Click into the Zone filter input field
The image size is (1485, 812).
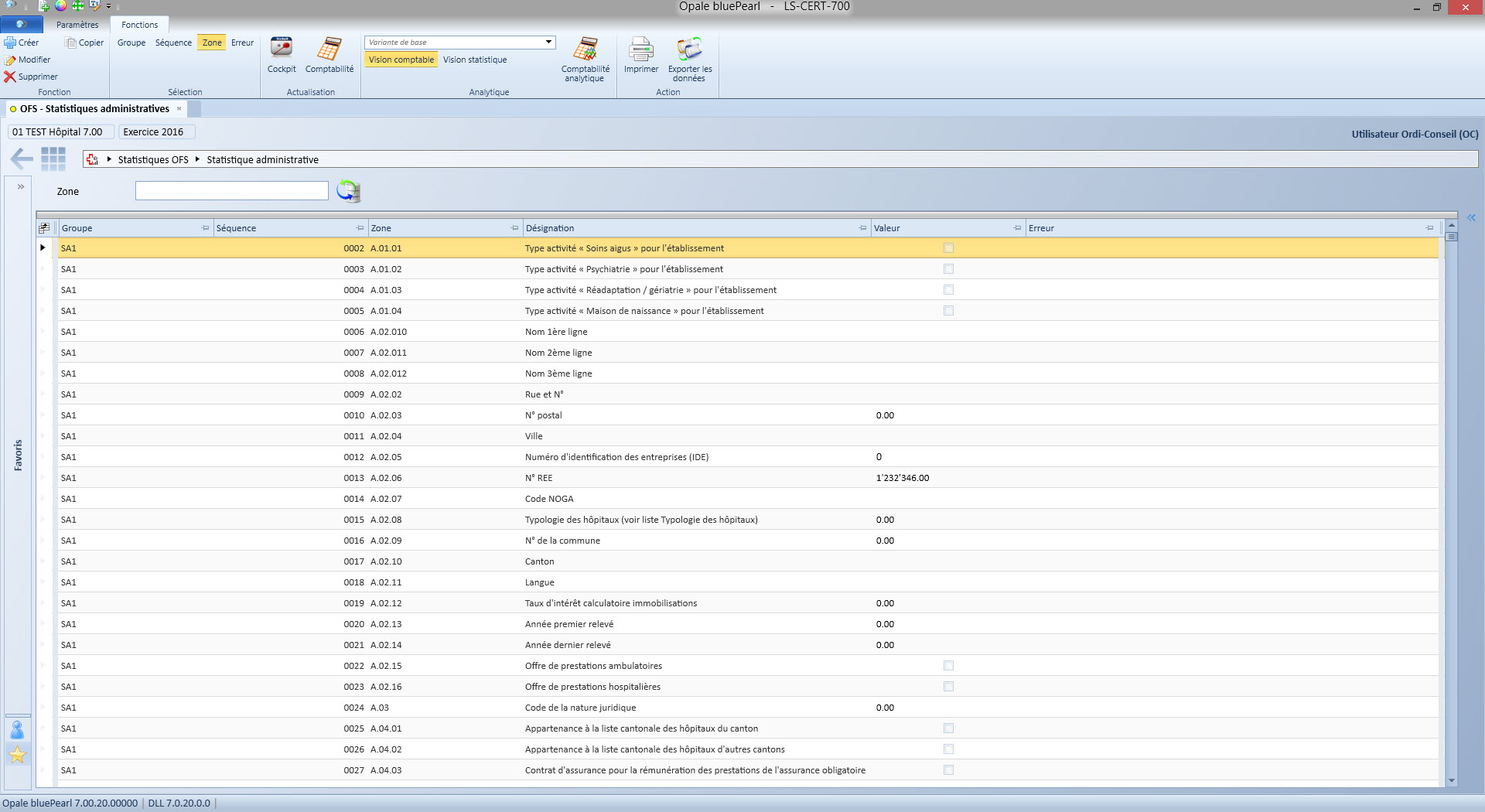click(x=232, y=190)
